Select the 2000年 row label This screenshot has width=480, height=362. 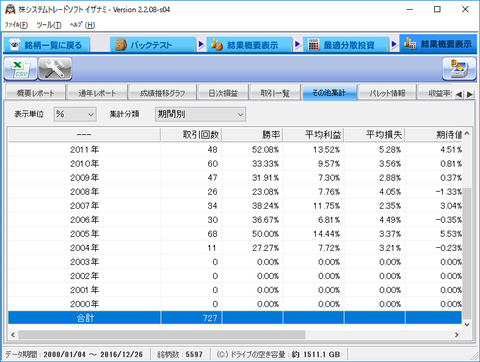[x=84, y=304]
